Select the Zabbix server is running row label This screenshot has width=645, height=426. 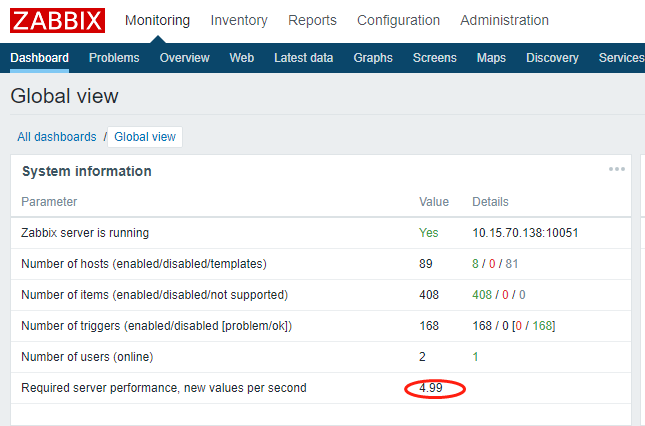pyautogui.click(x=85, y=233)
